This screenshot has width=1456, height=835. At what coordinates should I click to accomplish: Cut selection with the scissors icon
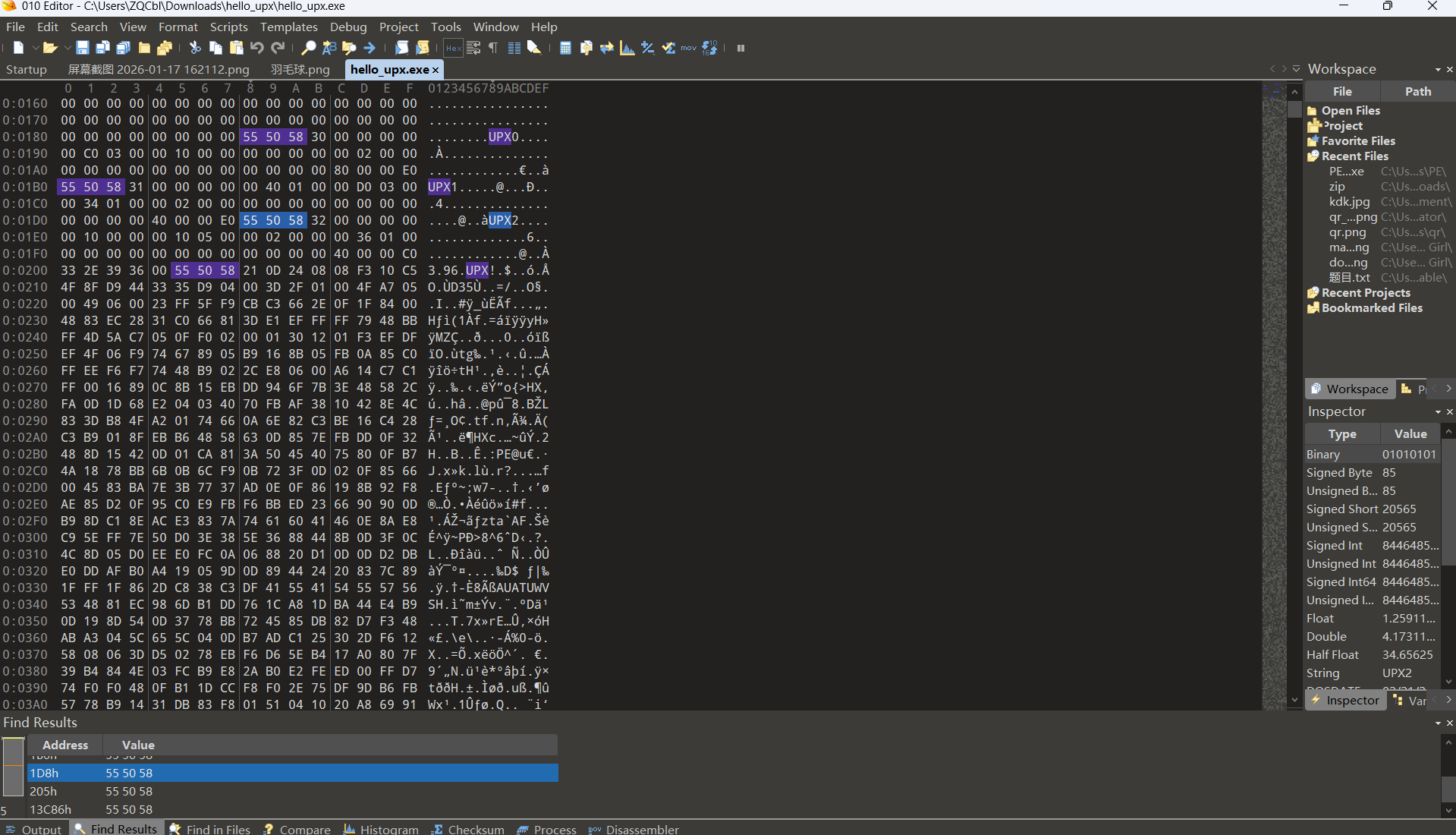(x=195, y=48)
